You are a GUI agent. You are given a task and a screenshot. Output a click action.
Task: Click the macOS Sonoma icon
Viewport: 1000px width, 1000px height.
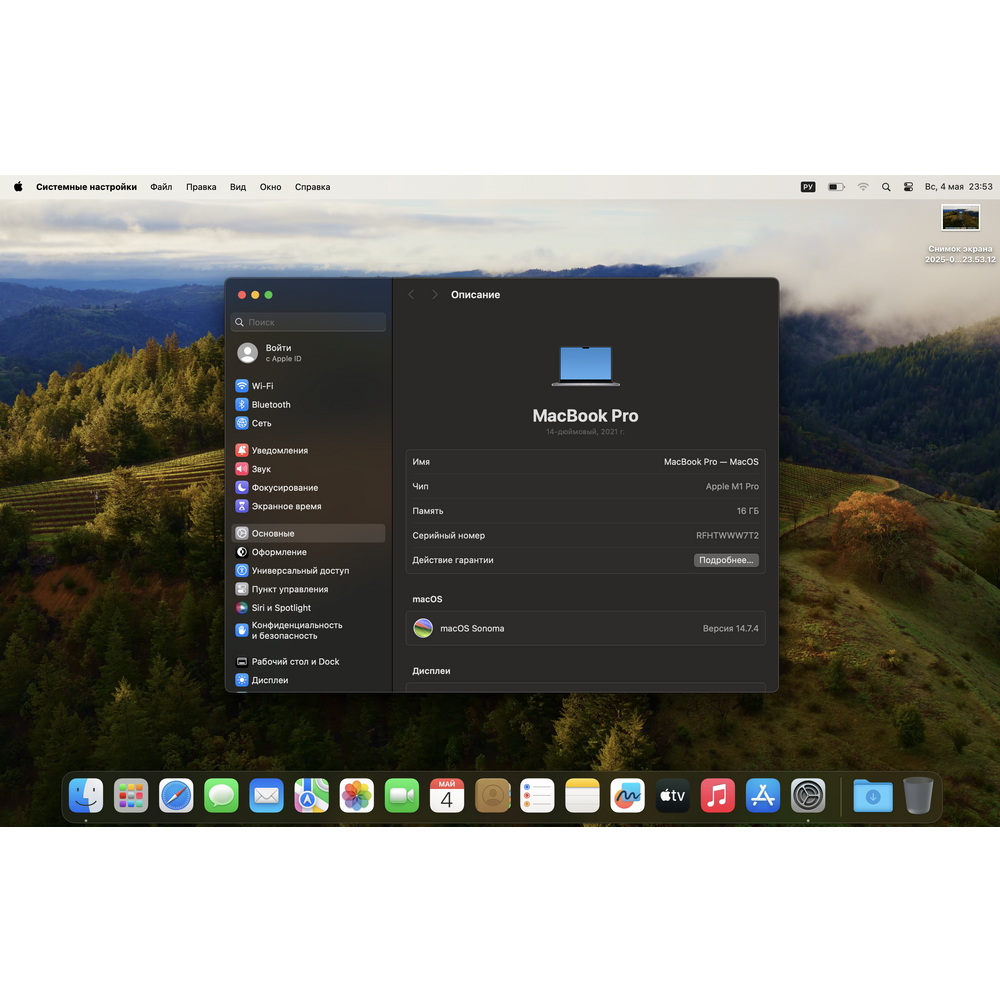pos(423,628)
